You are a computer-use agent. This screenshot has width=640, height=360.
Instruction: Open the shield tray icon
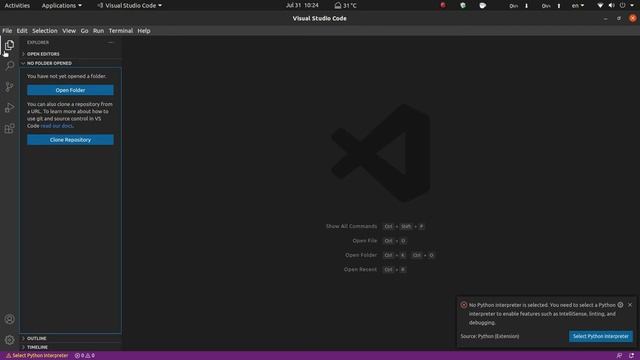[x=463, y=6]
